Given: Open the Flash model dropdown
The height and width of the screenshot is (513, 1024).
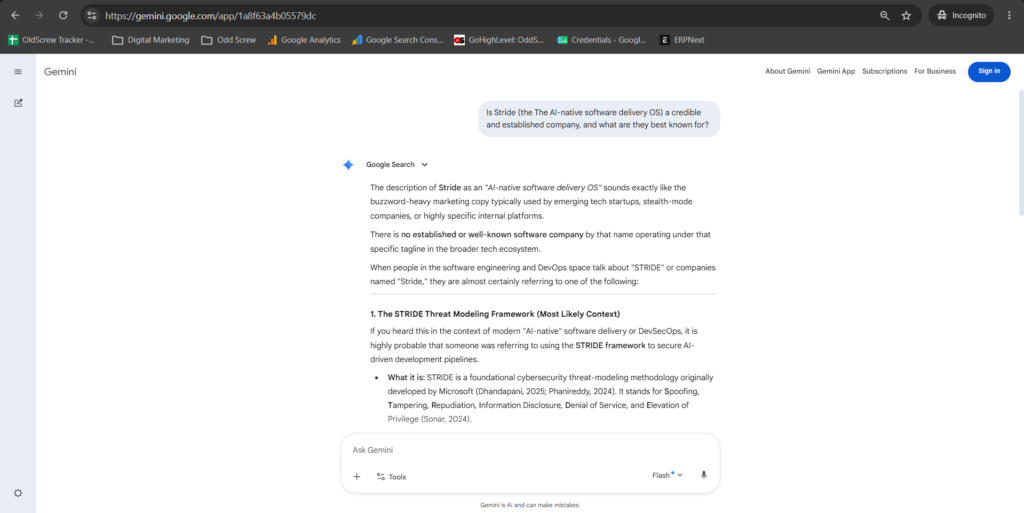Looking at the screenshot, I should coord(667,475).
